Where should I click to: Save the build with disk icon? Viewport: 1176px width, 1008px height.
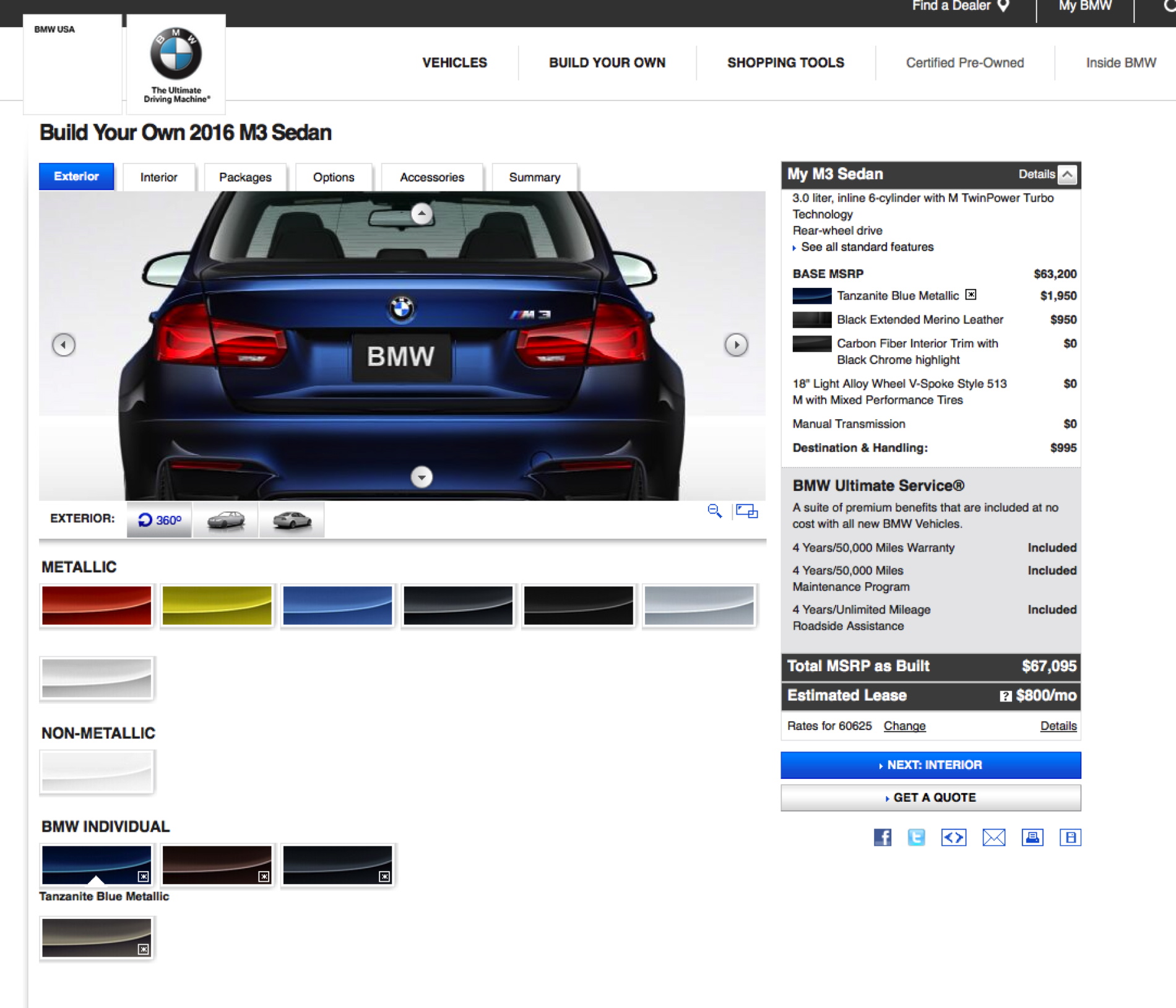[x=1070, y=838]
